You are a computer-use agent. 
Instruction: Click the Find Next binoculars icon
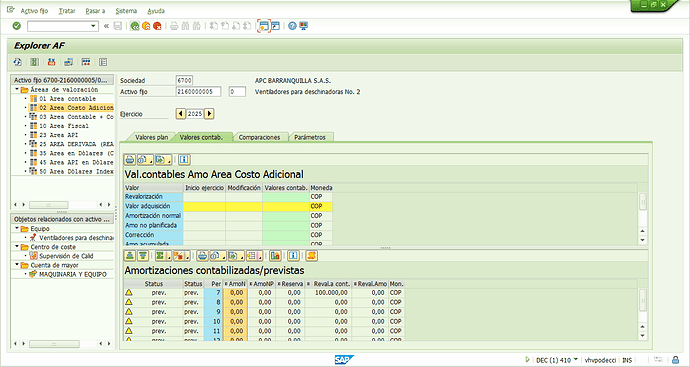tap(197, 26)
